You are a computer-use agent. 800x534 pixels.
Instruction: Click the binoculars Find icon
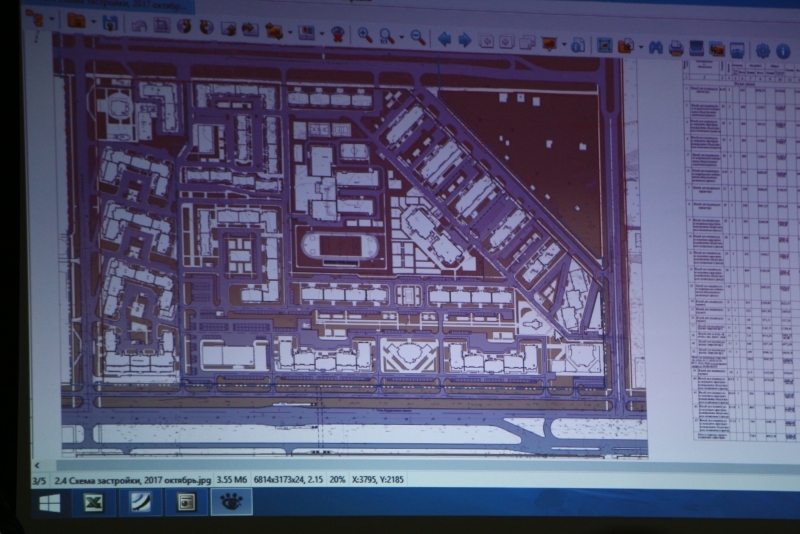pyautogui.click(x=655, y=47)
